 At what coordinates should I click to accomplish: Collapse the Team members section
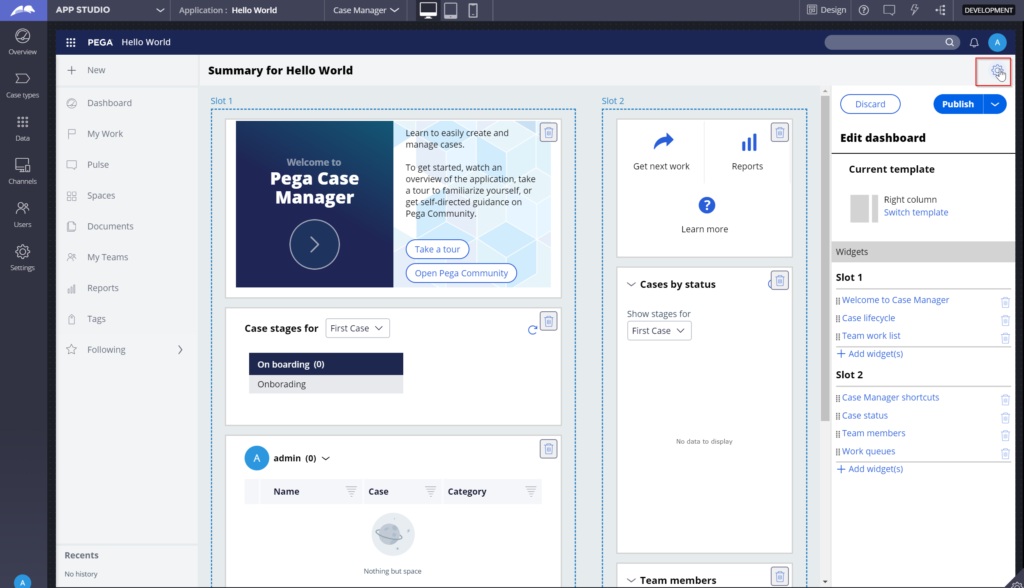coord(631,580)
